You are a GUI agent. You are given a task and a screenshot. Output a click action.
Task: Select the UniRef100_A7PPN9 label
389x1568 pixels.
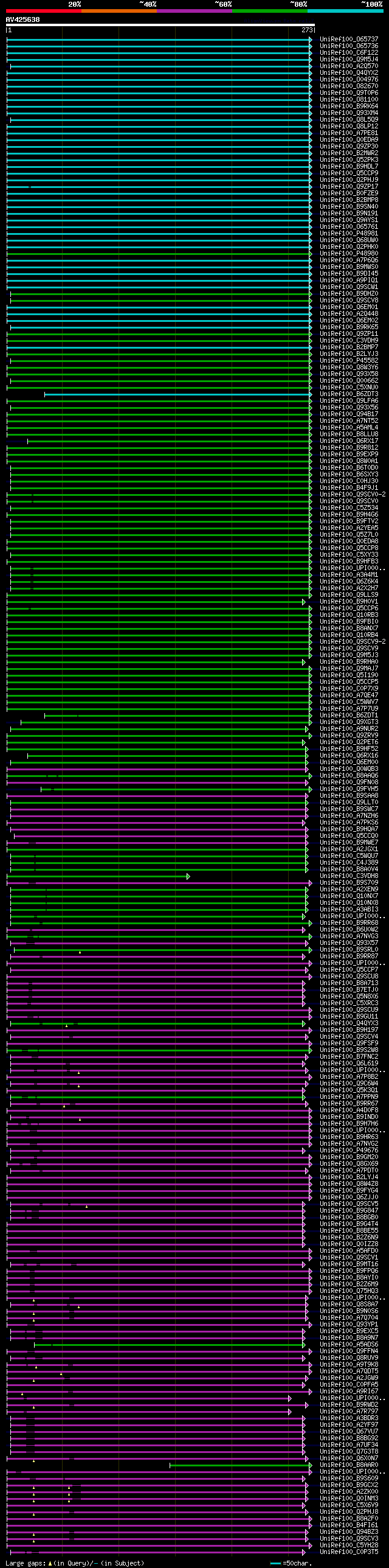349,1098
